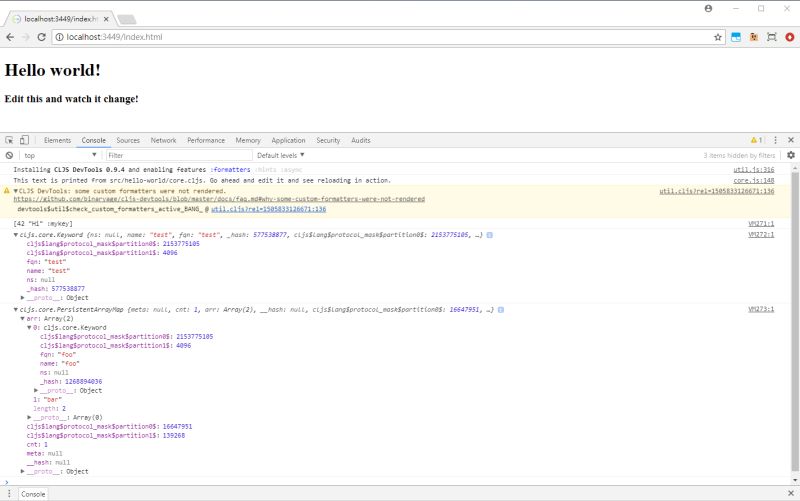Clear the console with the ban icon
The image size is (800, 501).
point(9,156)
